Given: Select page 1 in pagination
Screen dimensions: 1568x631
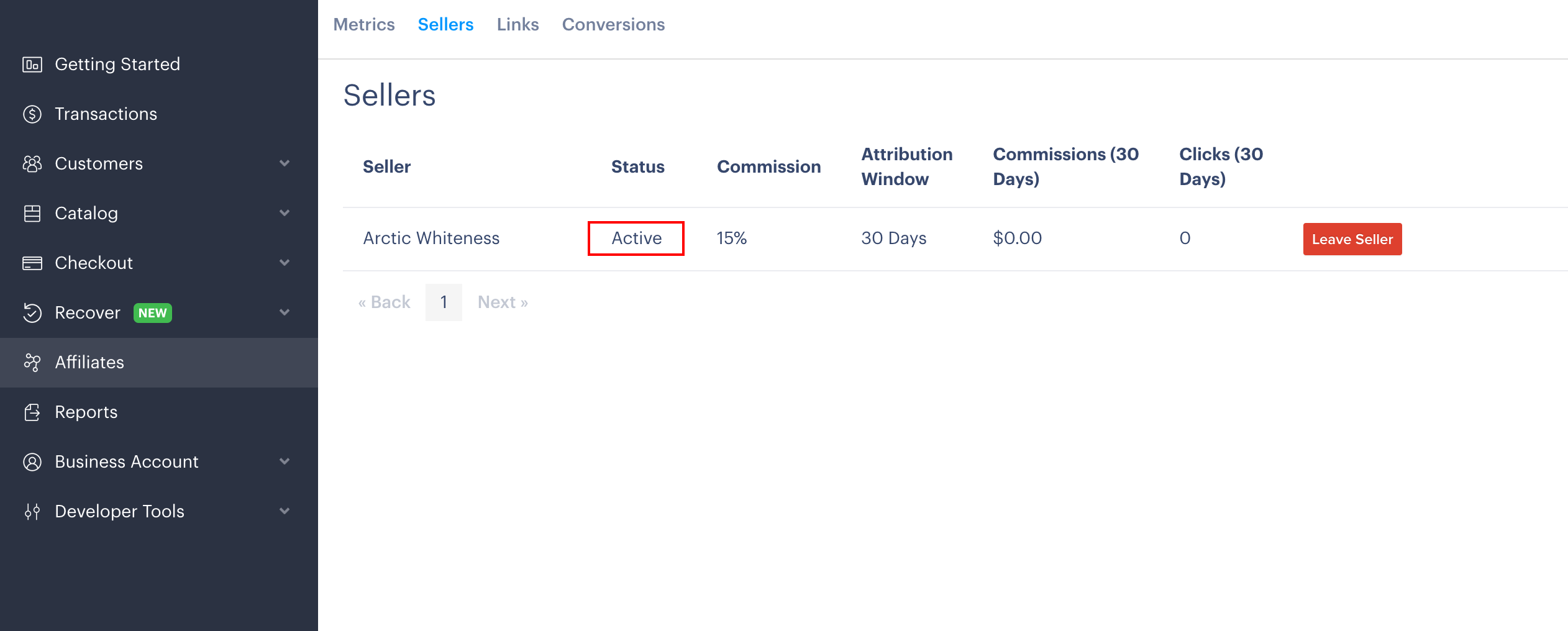Looking at the screenshot, I should [444, 302].
